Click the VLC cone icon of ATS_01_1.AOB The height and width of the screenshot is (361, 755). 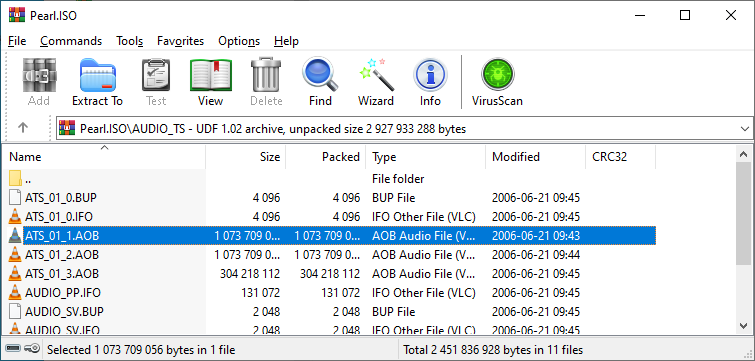pos(15,235)
